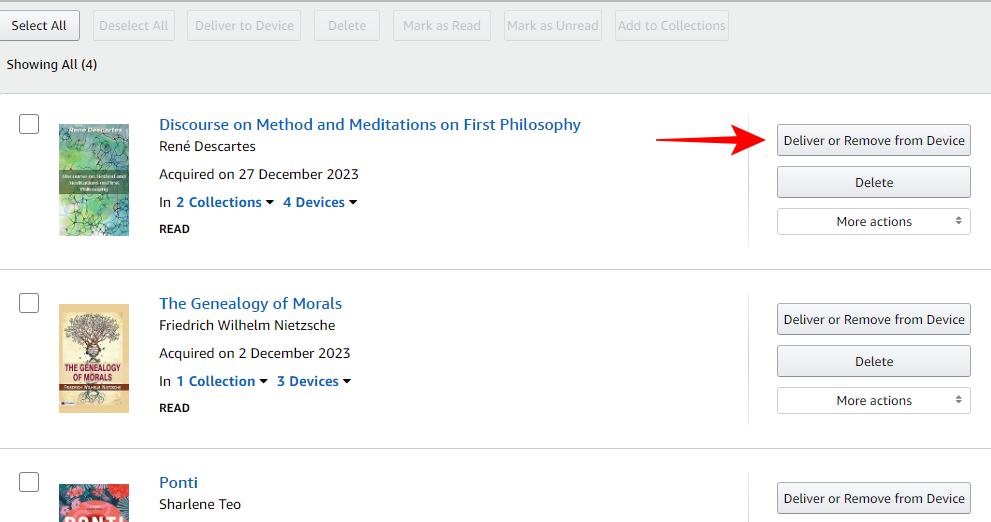Tick the checkbox for Discourse on Method
Image resolution: width=991 pixels, height=522 pixels.
29,124
